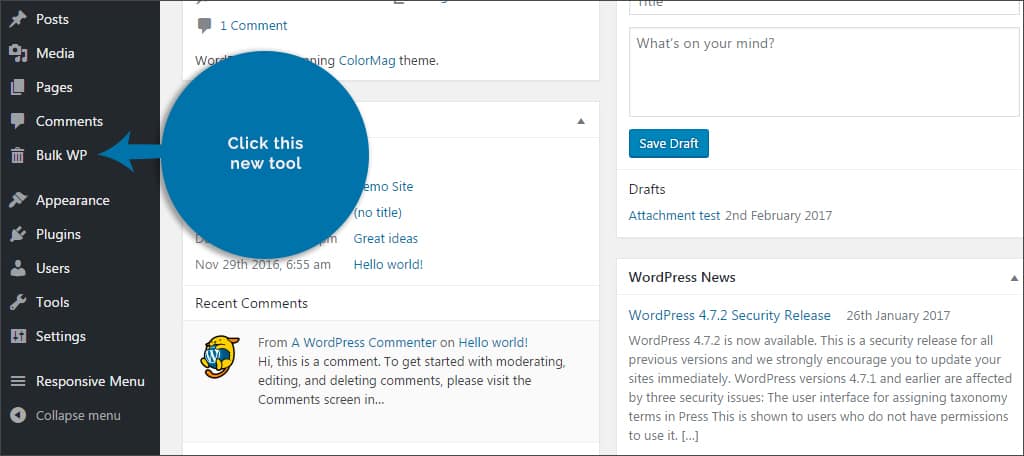The height and width of the screenshot is (456, 1024).
Task: Click the Responsive Menu hamburger icon
Action: 18,381
